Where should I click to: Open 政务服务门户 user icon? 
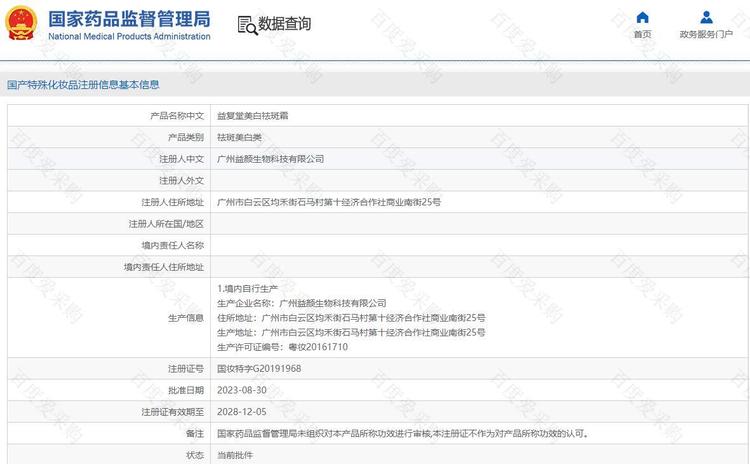point(706,18)
